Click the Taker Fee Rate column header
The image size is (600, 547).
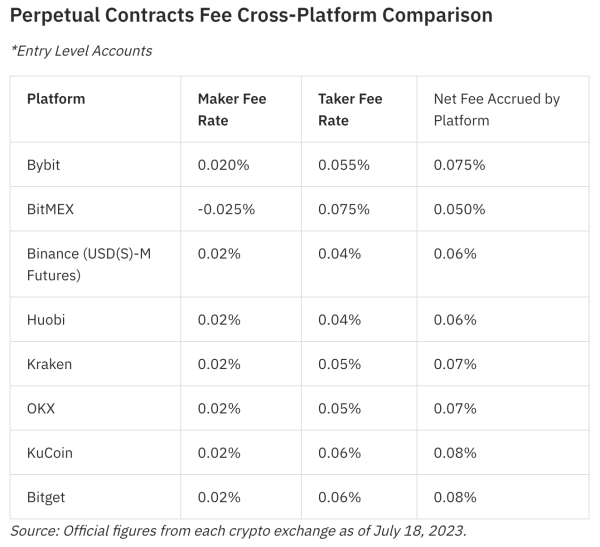coord(350,110)
